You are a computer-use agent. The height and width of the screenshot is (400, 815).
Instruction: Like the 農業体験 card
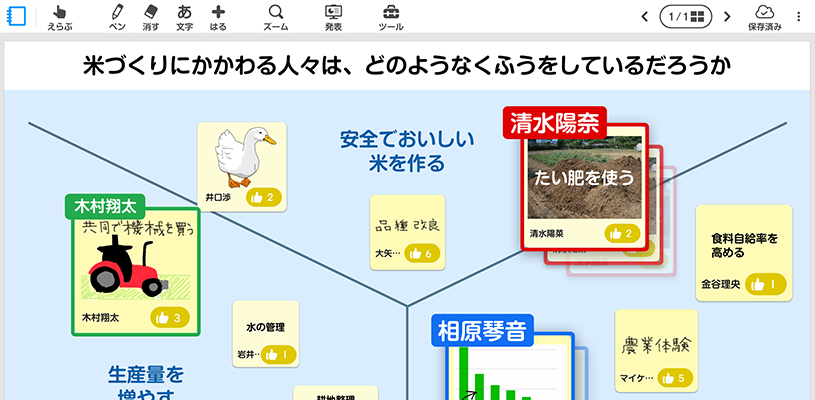(673, 378)
